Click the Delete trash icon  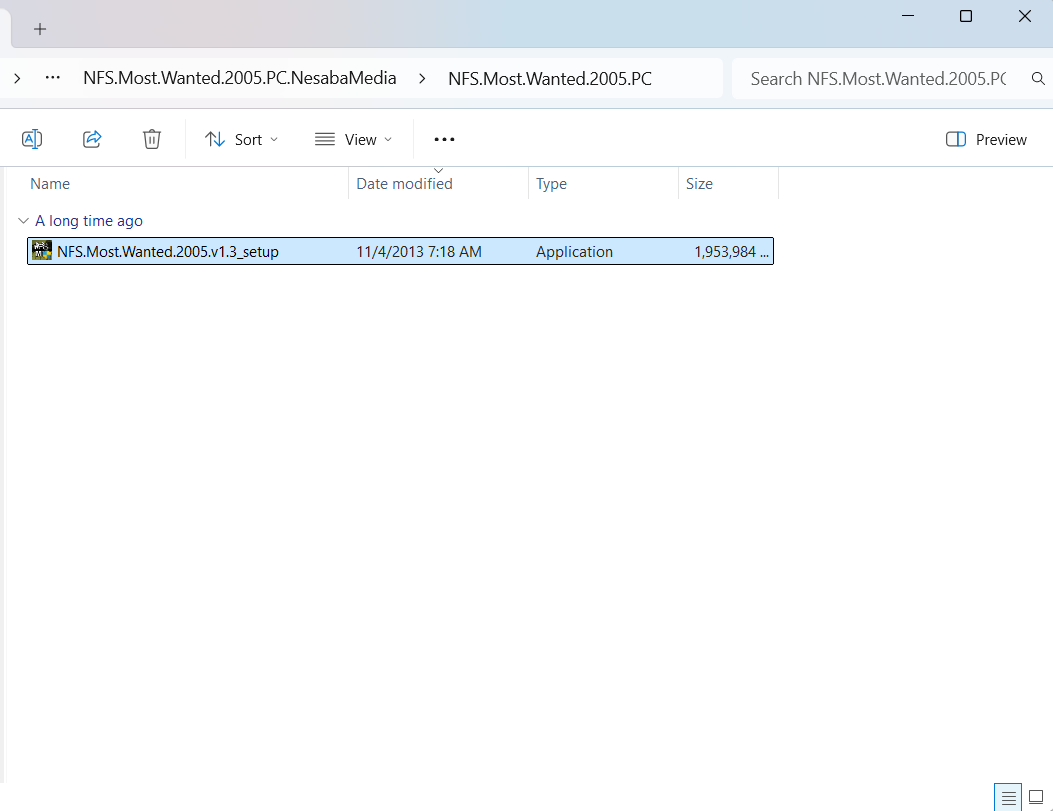click(x=152, y=139)
